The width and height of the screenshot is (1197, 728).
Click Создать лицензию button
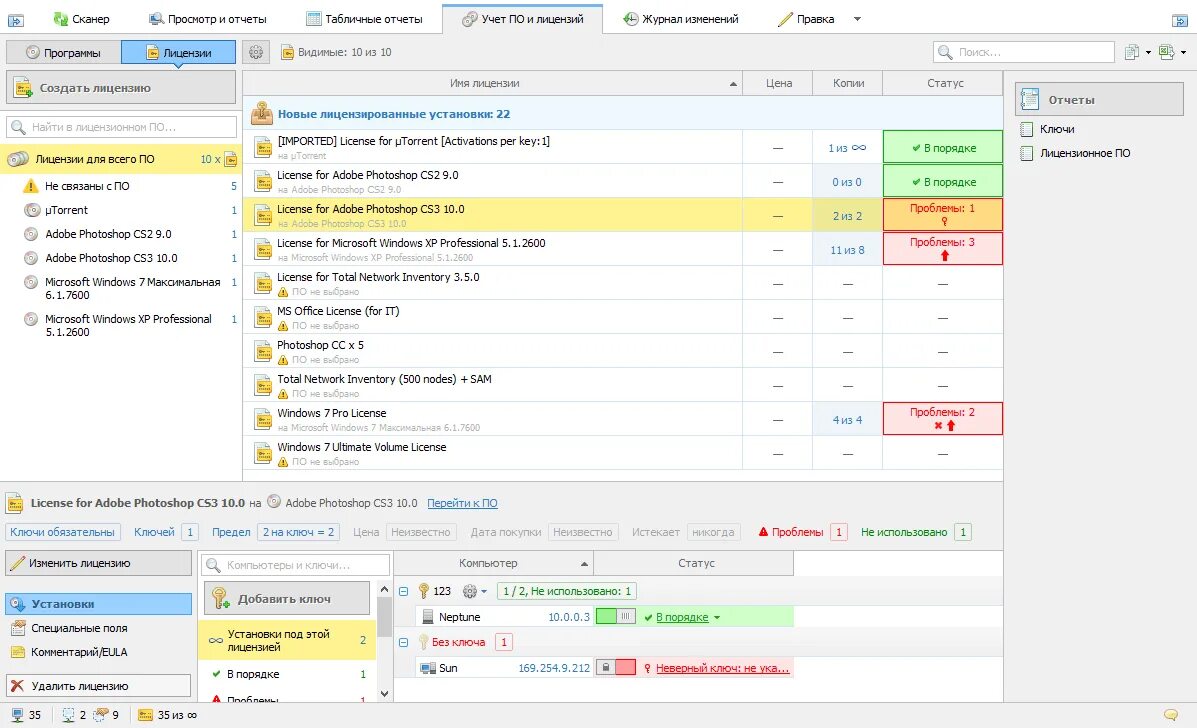(x=121, y=88)
